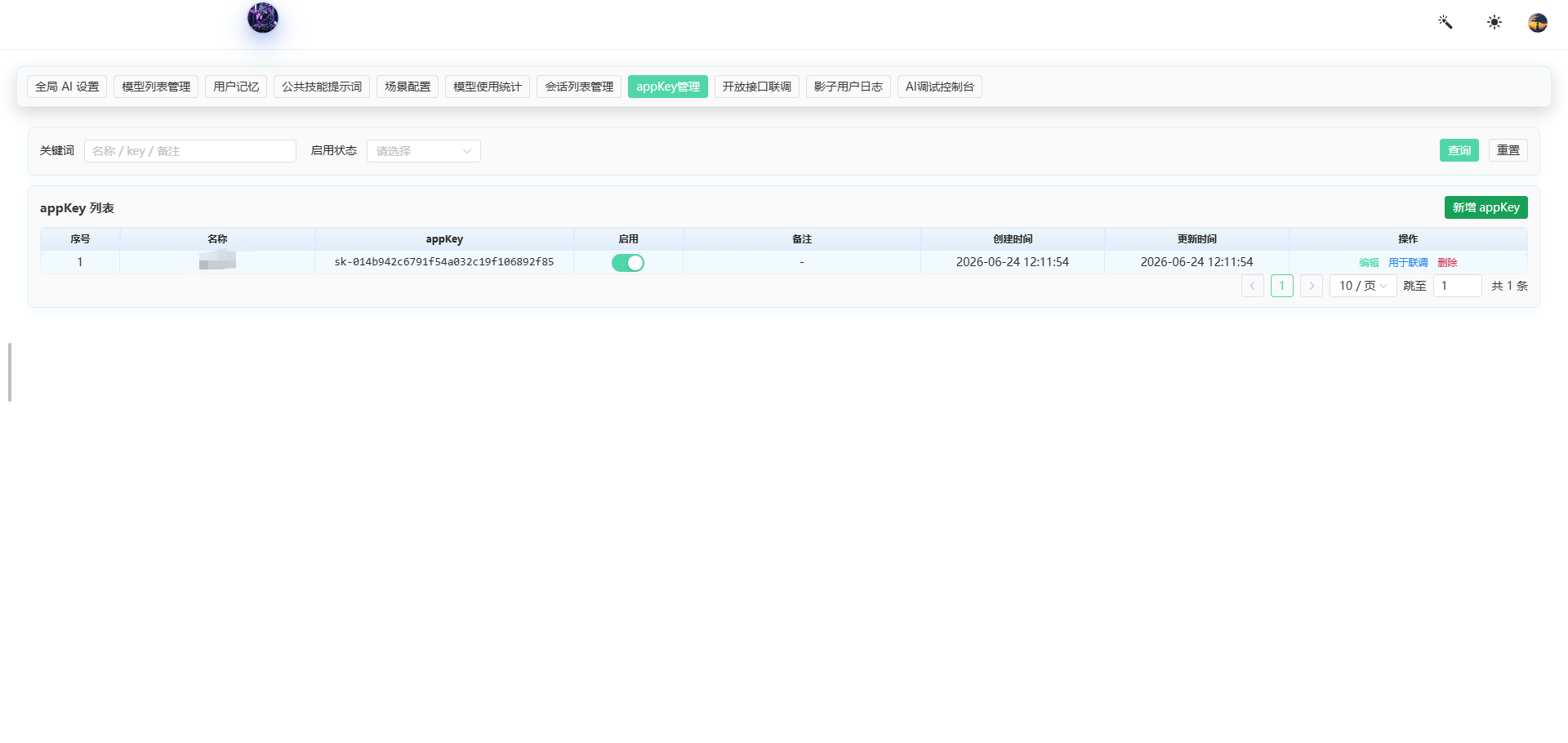Click the scrollbar handle at left edge
The image size is (1568, 743).
pyautogui.click(x=10, y=372)
